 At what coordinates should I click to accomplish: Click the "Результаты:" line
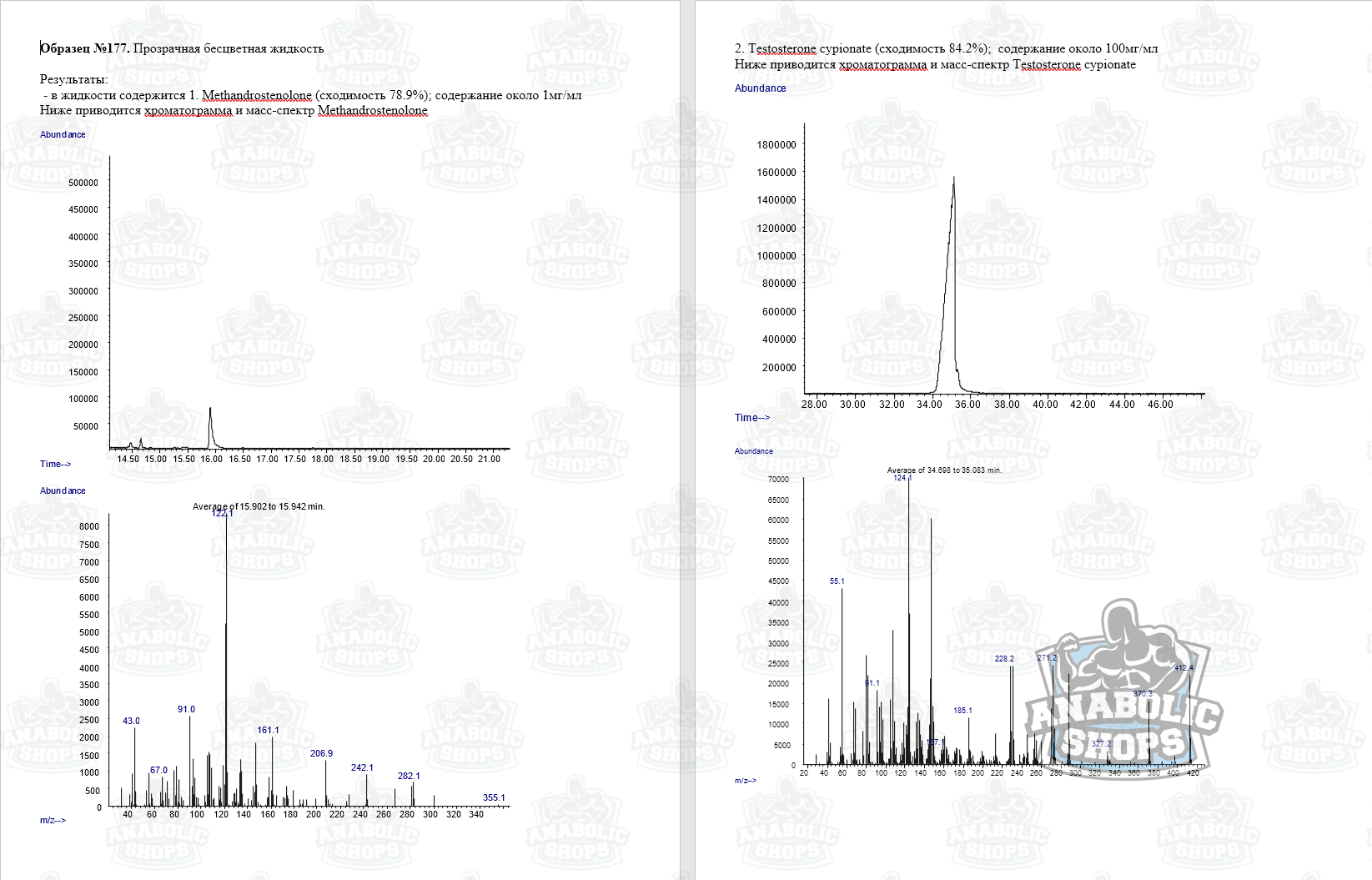[x=73, y=79]
